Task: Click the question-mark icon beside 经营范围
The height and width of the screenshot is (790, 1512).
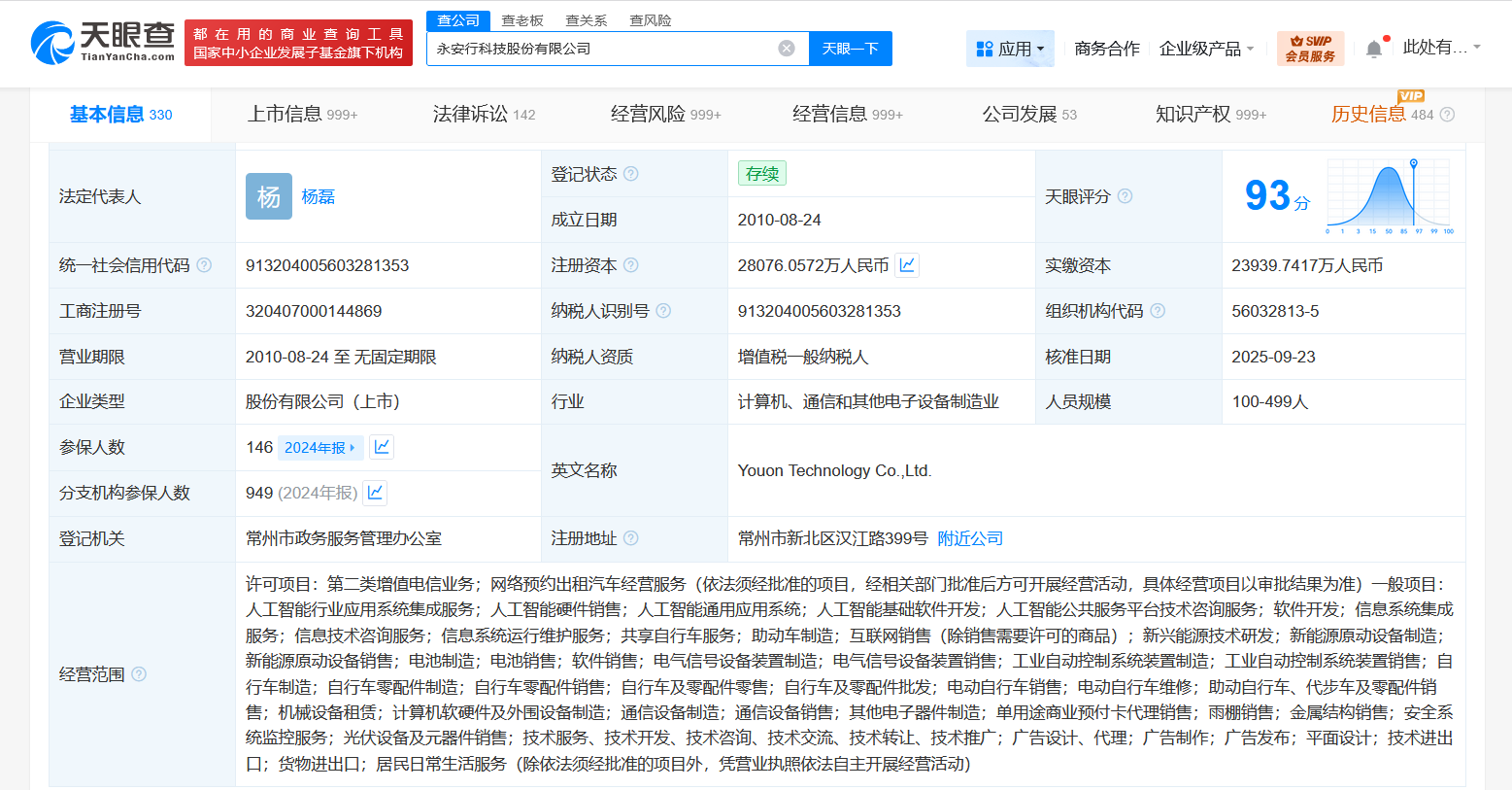Action: [139, 674]
